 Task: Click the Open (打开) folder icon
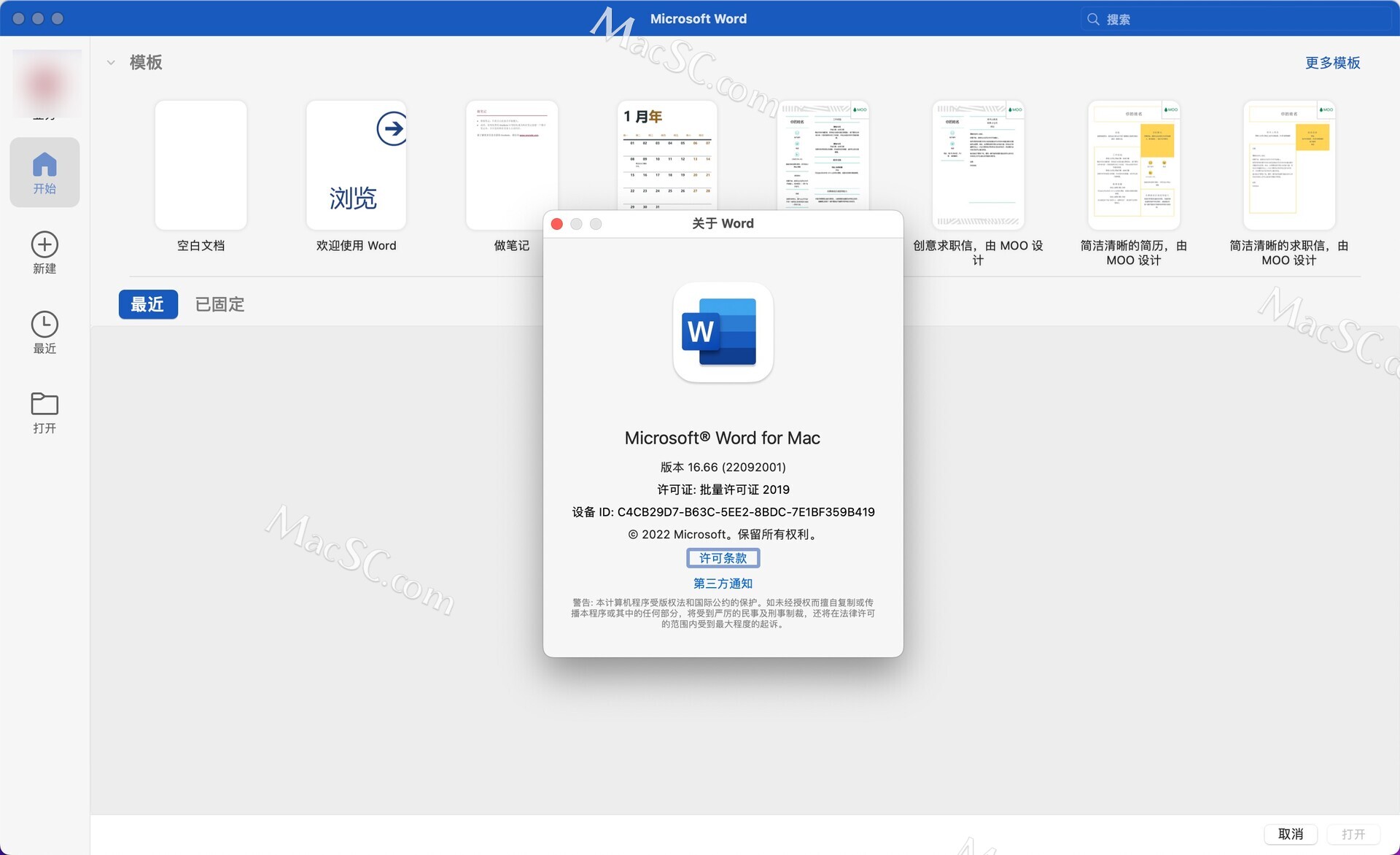tap(44, 403)
